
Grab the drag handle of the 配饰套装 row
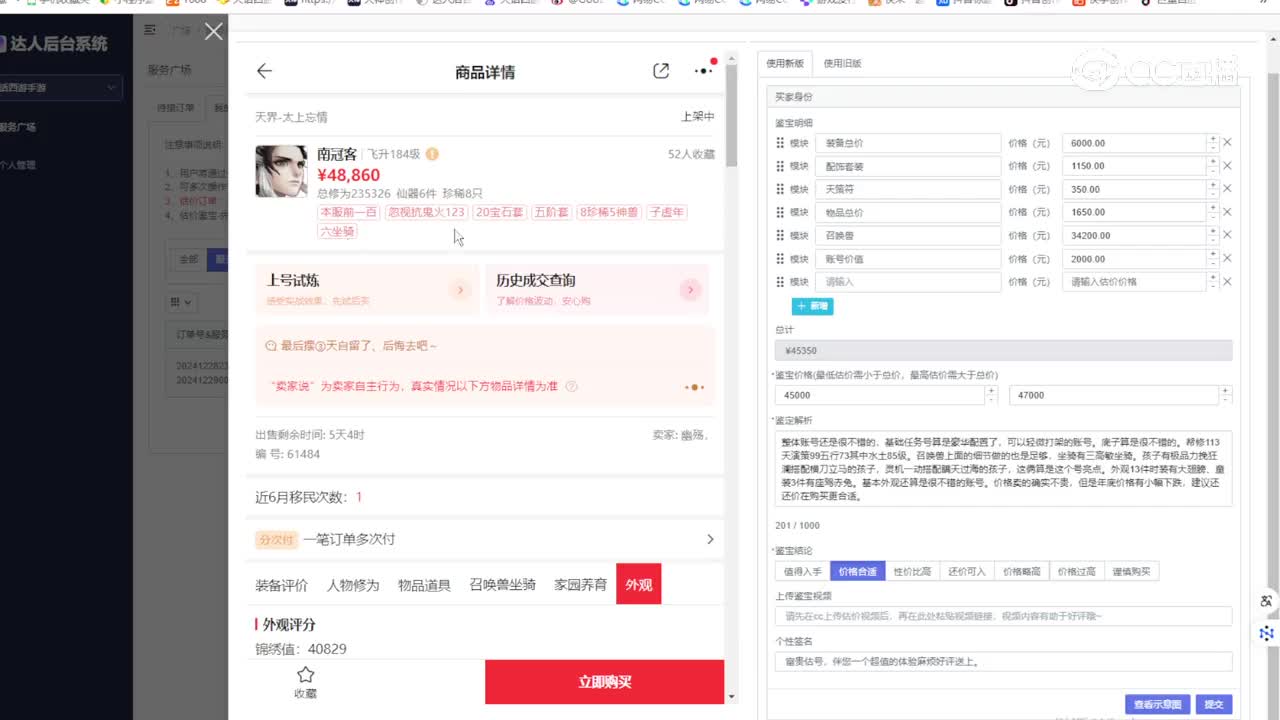point(781,166)
